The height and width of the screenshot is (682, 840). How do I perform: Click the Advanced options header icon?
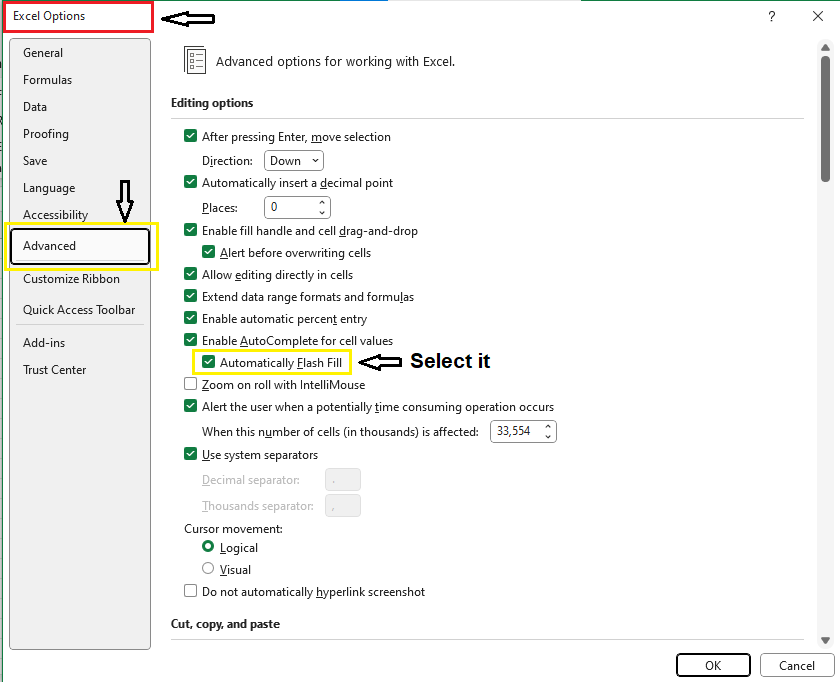pos(194,60)
